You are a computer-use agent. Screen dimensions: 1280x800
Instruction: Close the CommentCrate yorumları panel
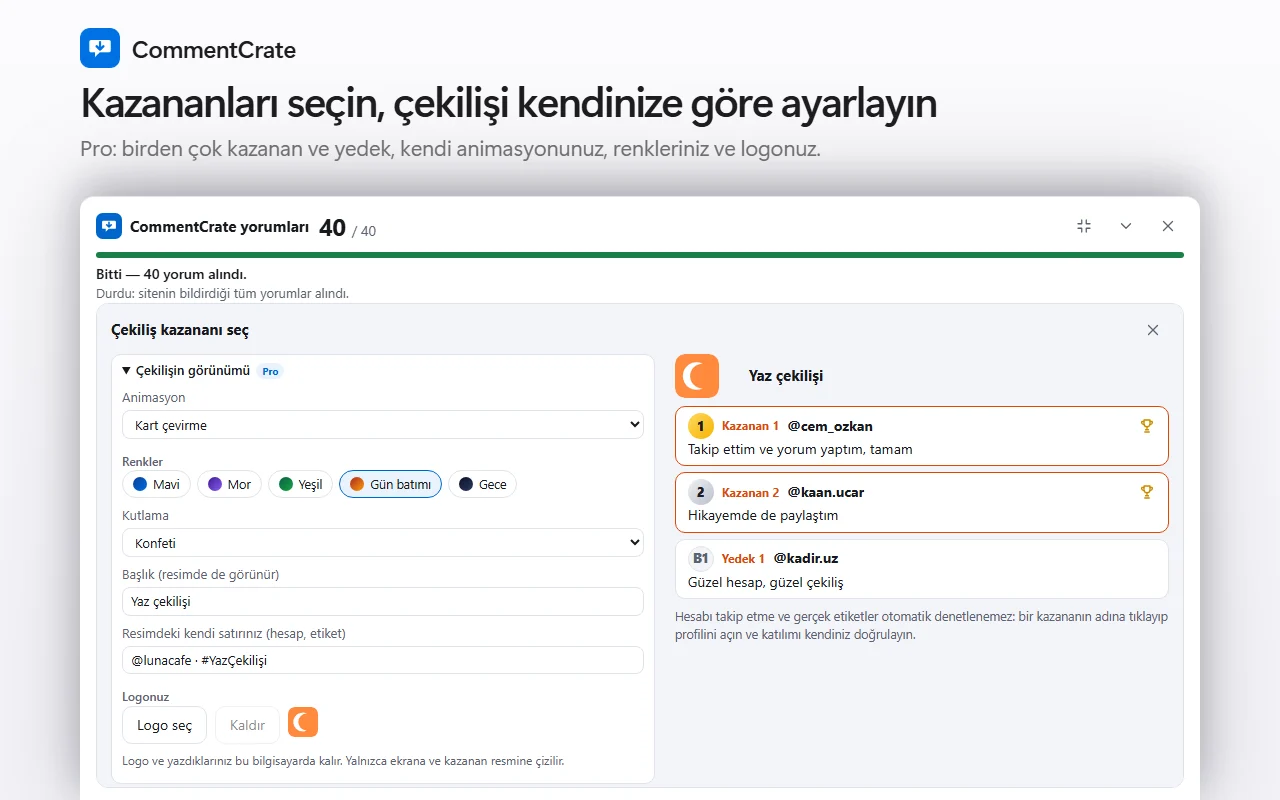tap(1168, 226)
